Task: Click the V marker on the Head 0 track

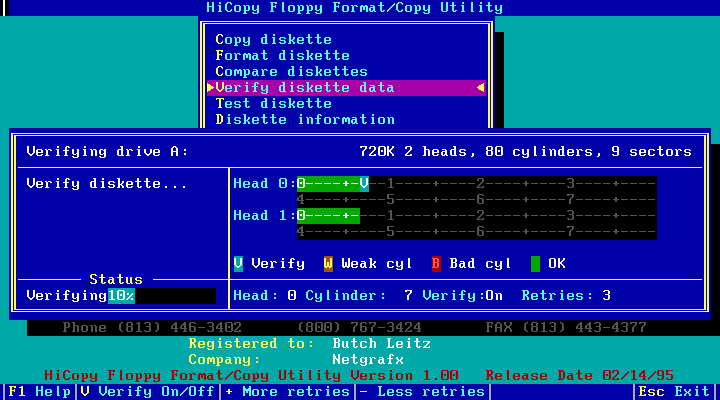Action: [364, 184]
